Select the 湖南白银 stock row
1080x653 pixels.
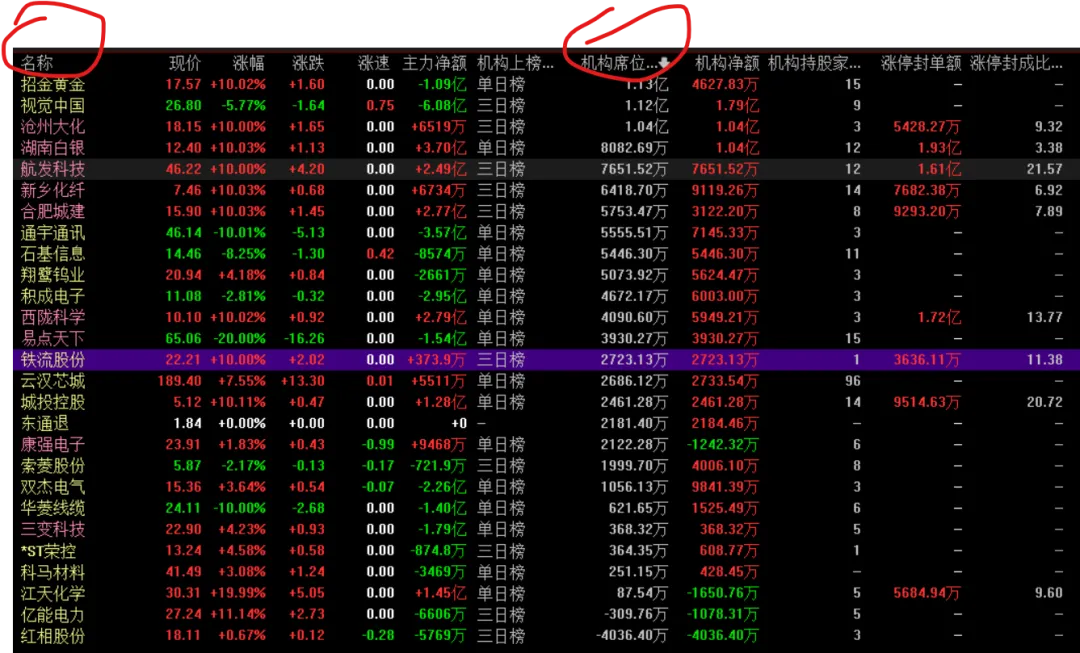point(546,148)
